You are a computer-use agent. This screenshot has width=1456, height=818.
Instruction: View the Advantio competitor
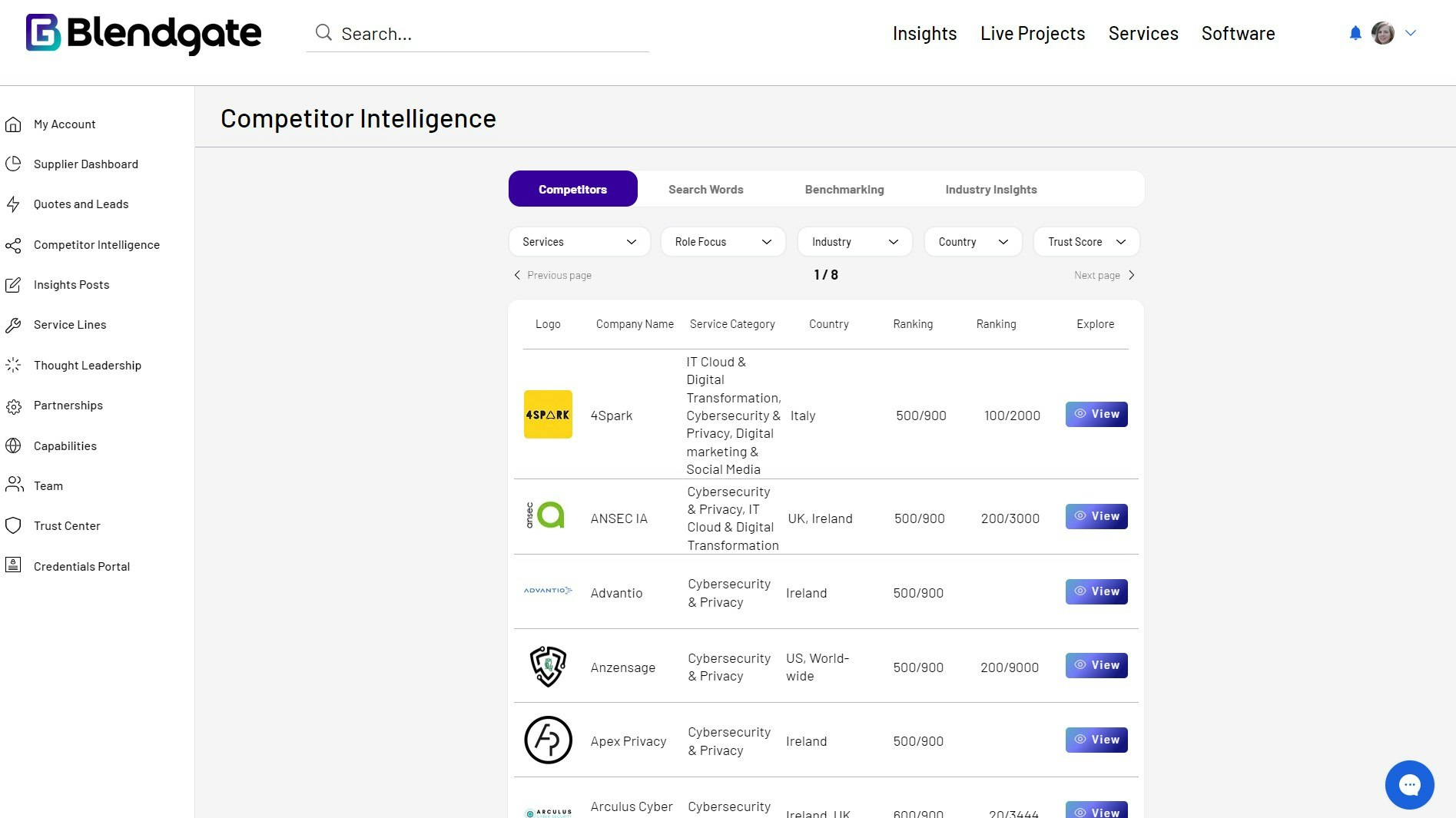[1096, 591]
